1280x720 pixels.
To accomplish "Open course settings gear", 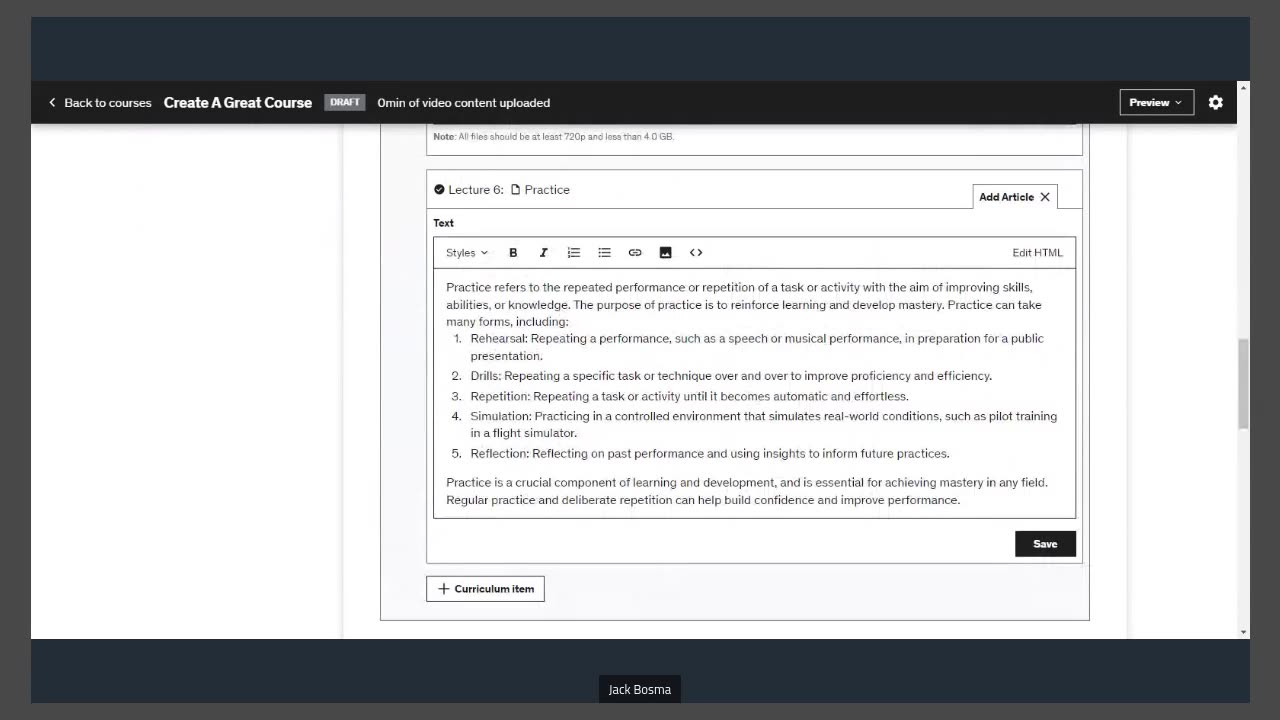I will tap(1216, 102).
